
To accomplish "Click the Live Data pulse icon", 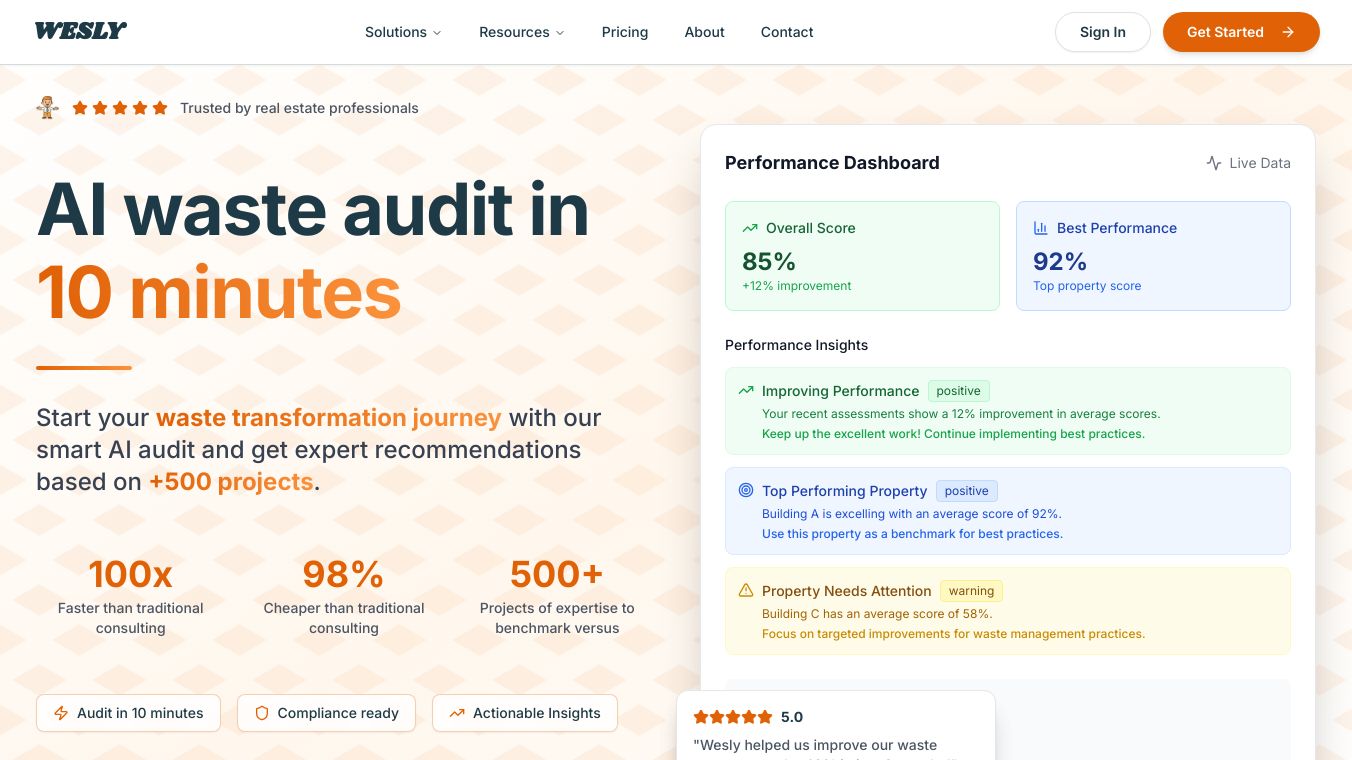I will click(x=1214, y=163).
